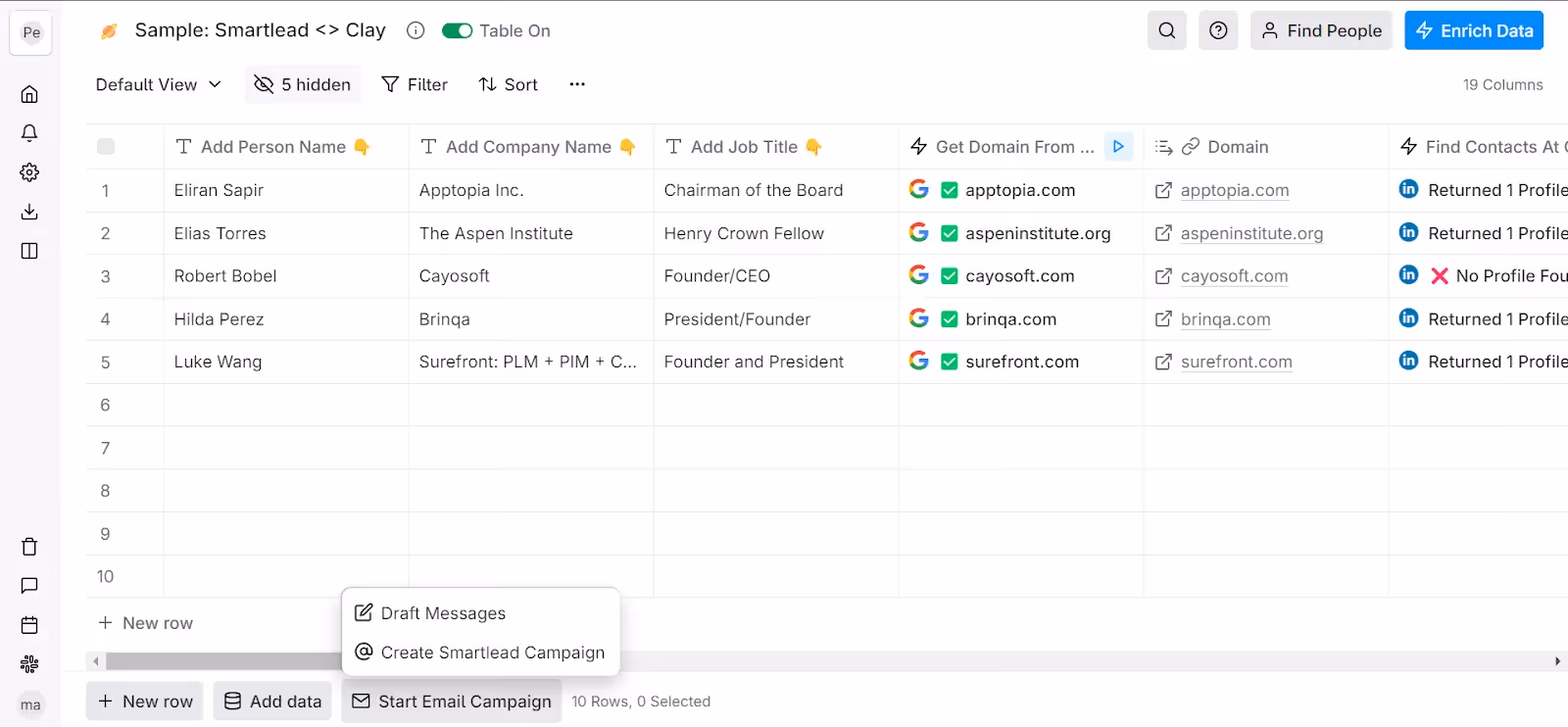
Task: Click LinkedIn icon in Eliran Sapir row
Action: click(x=1408, y=189)
